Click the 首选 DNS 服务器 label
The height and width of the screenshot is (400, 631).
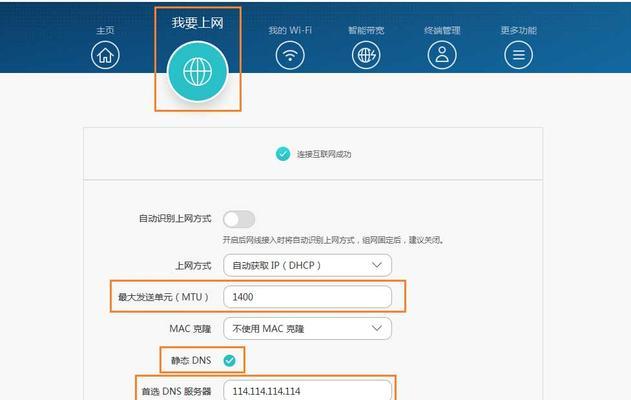pos(176,391)
